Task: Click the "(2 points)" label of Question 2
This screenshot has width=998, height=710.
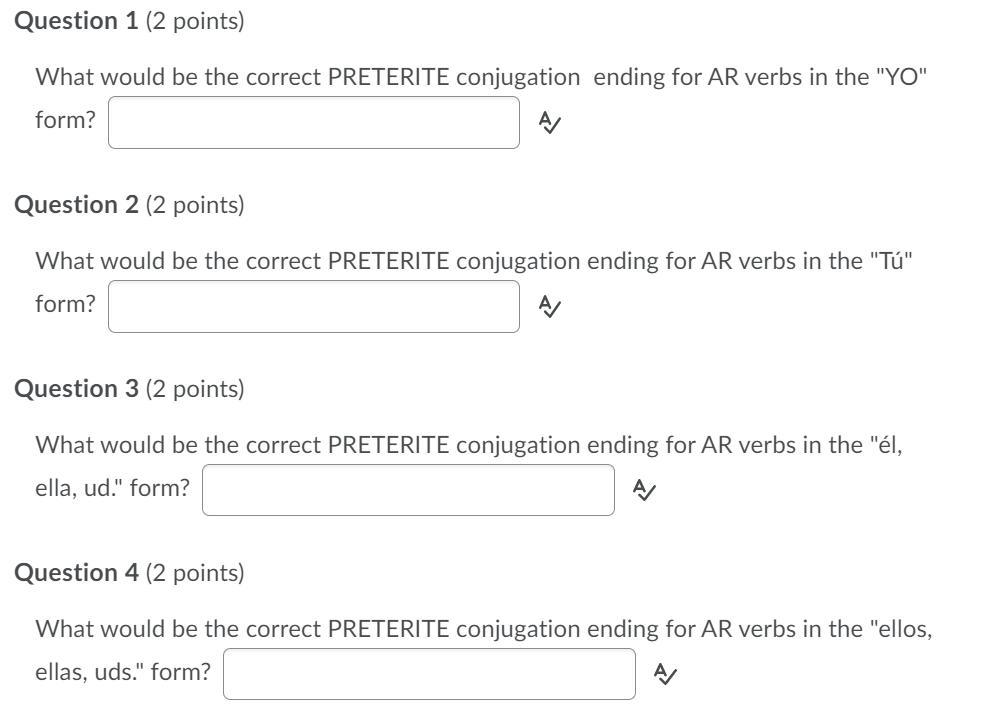Action: pyautogui.click(x=195, y=205)
